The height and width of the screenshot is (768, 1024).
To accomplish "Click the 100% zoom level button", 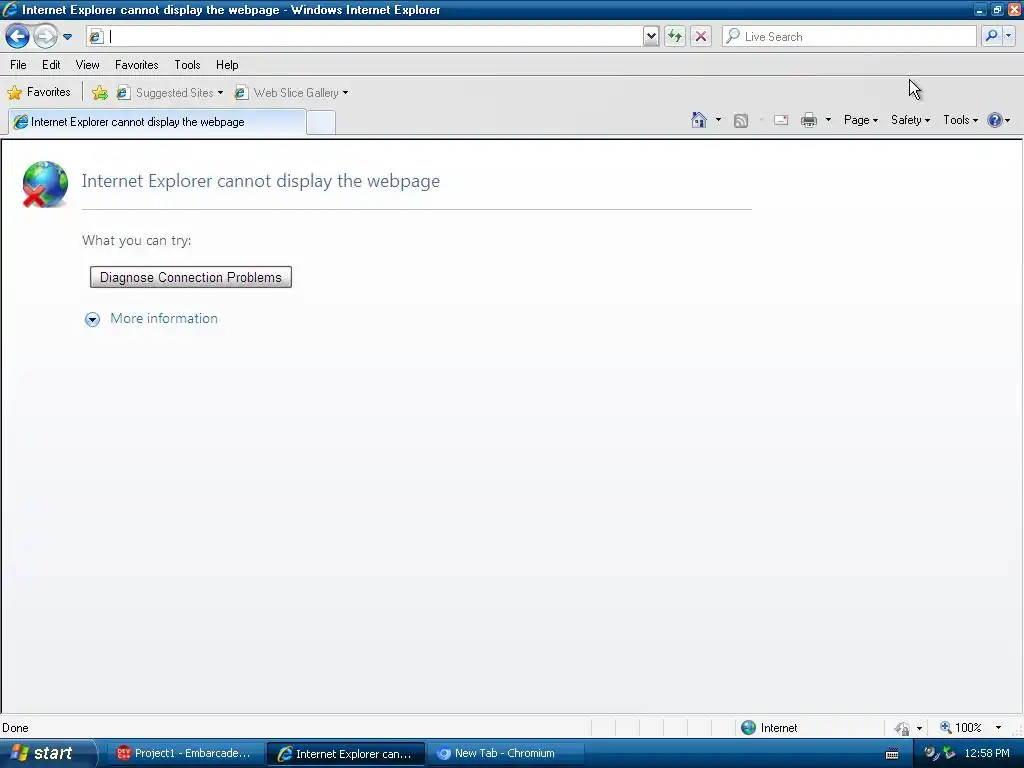I will (x=961, y=728).
